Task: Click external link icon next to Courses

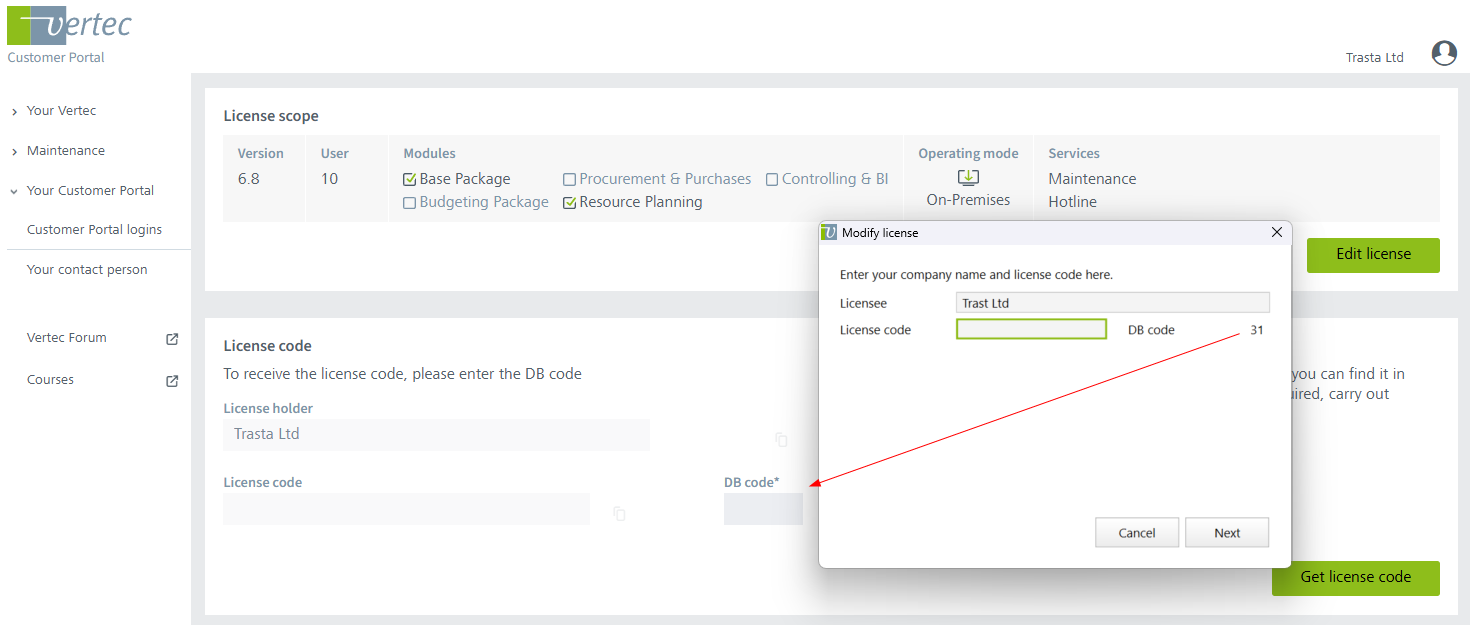Action: (x=172, y=381)
